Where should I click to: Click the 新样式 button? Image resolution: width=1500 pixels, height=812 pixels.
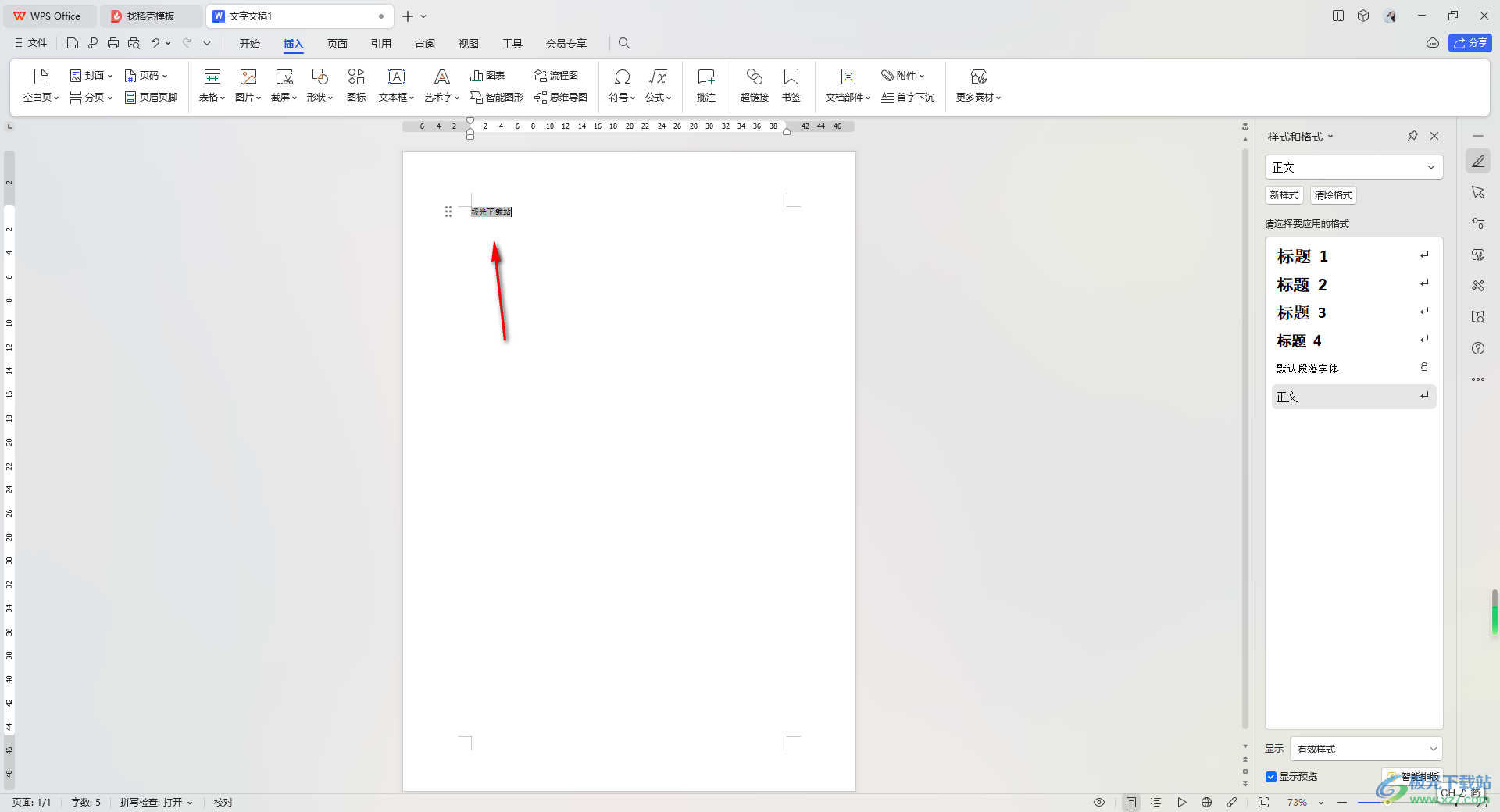click(x=1284, y=195)
